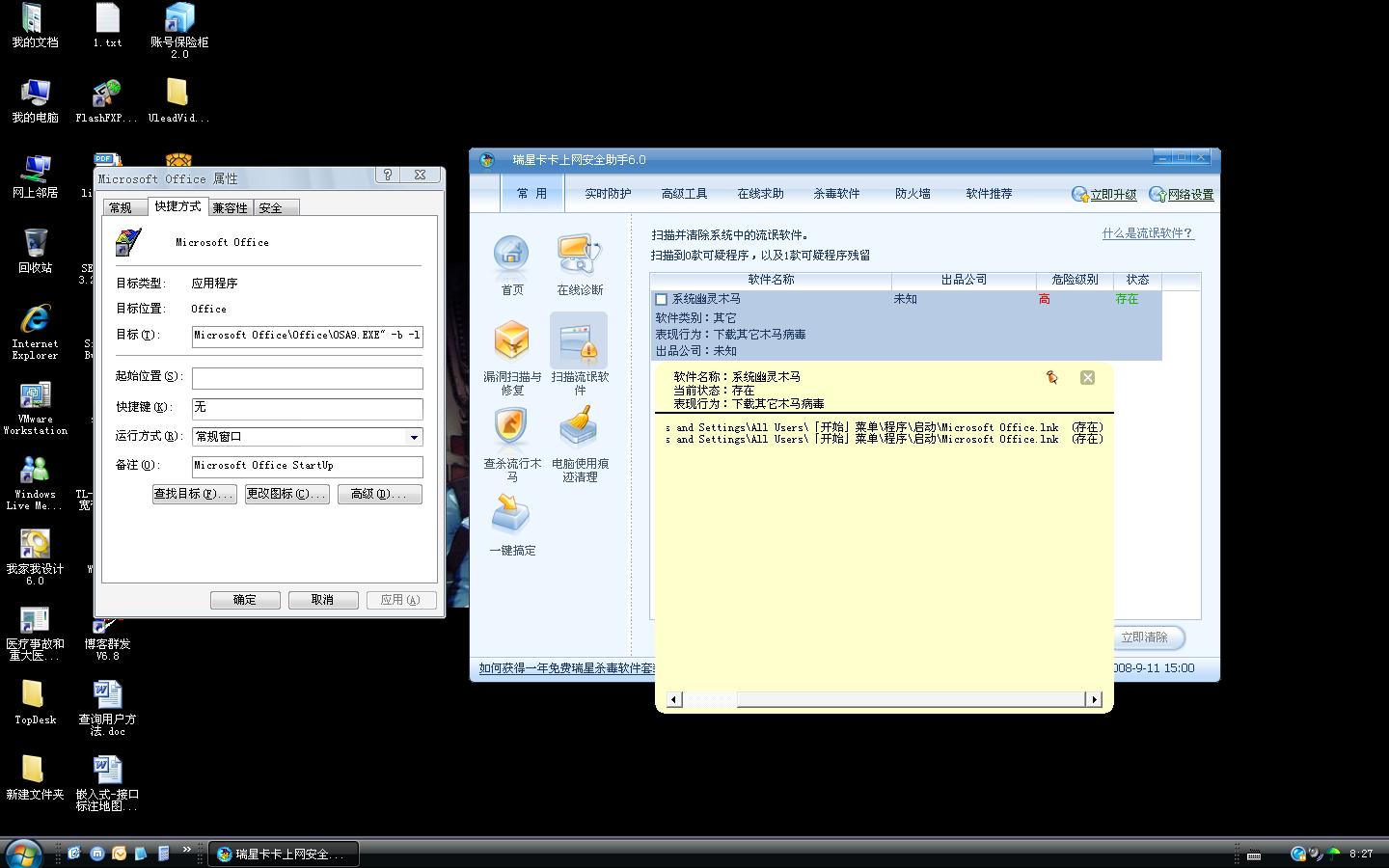Open the 查杀流行木马 trojan scan tool
This screenshot has width=1389, height=868.
(x=512, y=444)
